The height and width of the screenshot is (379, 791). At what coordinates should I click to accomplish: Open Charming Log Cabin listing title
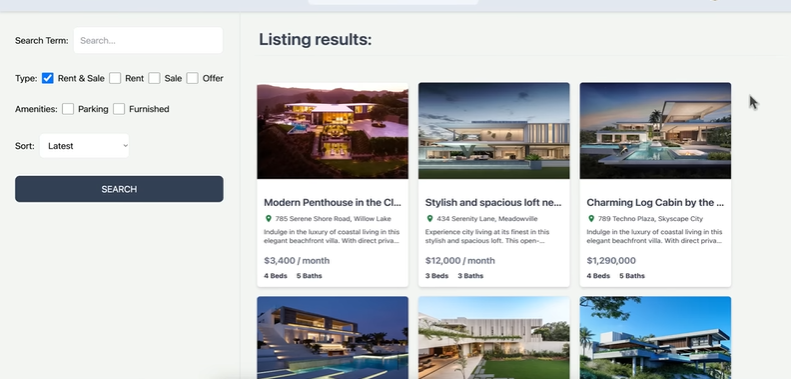[x=655, y=202]
